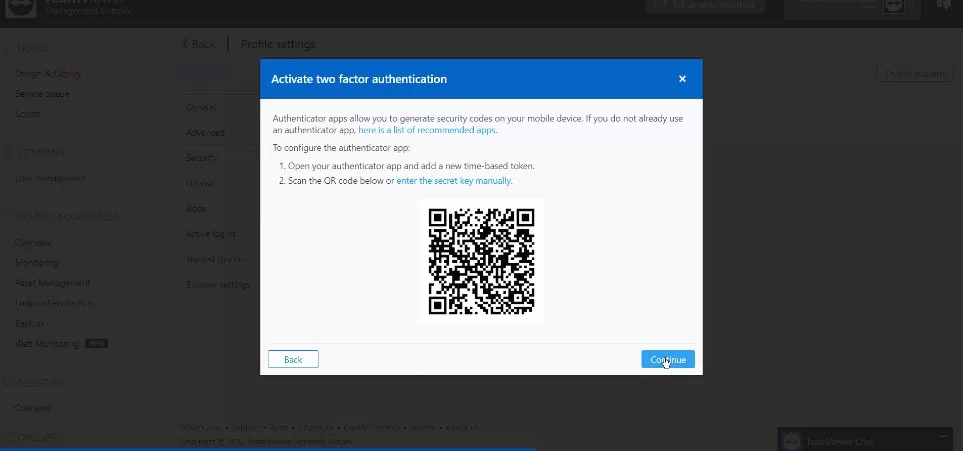Close the two factor authentication dialog
The image size is (963, 451).
[x=682, y=79]
